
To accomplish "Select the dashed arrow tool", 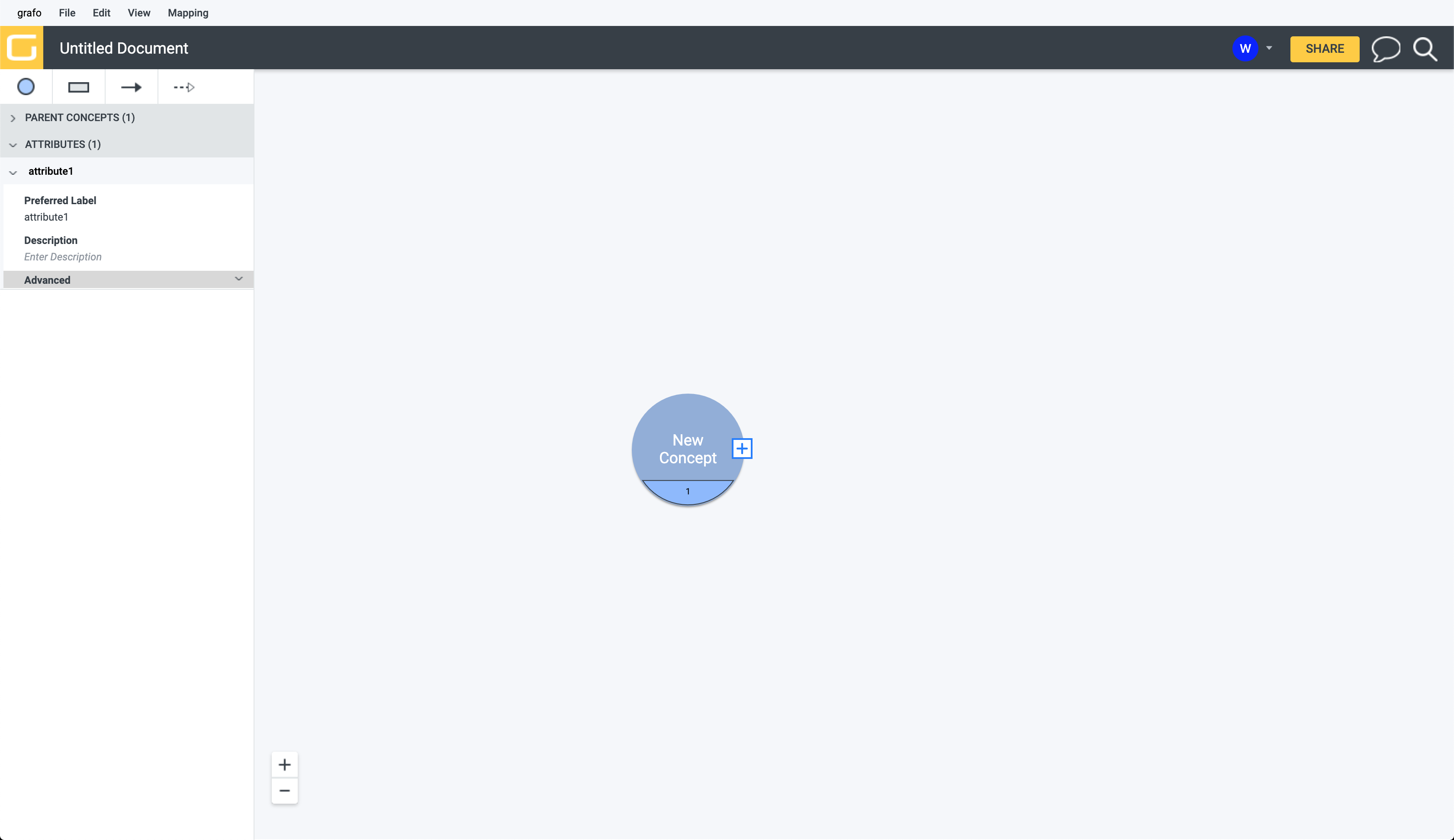I will click(183, 87).
